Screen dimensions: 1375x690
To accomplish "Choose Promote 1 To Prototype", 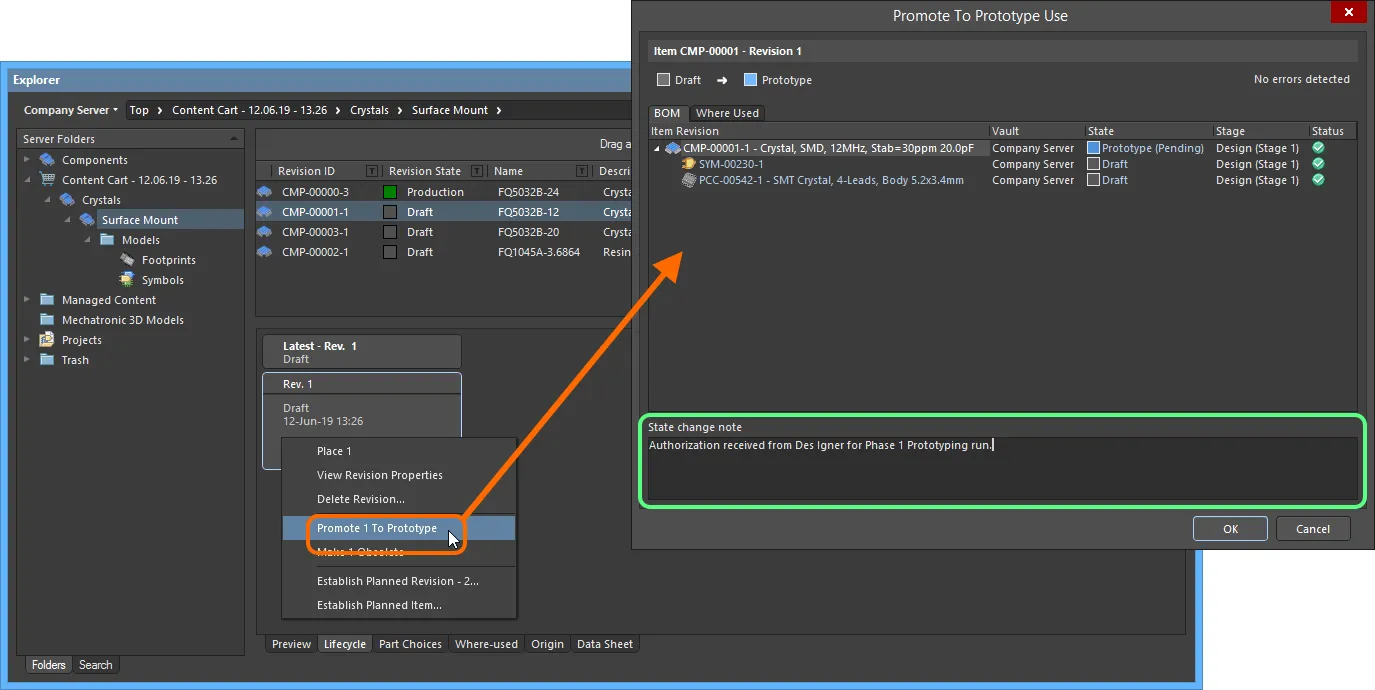I will pos(399,528).
